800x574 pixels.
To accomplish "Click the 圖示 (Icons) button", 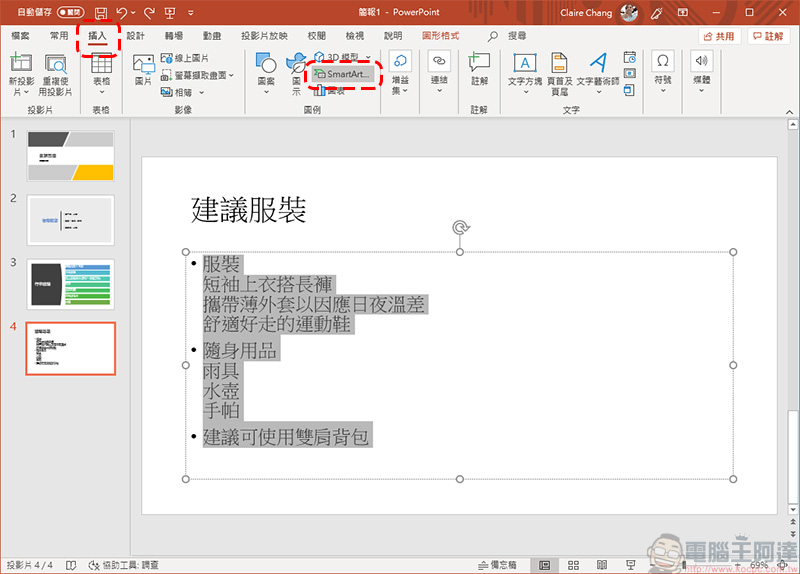I will 296,74.
